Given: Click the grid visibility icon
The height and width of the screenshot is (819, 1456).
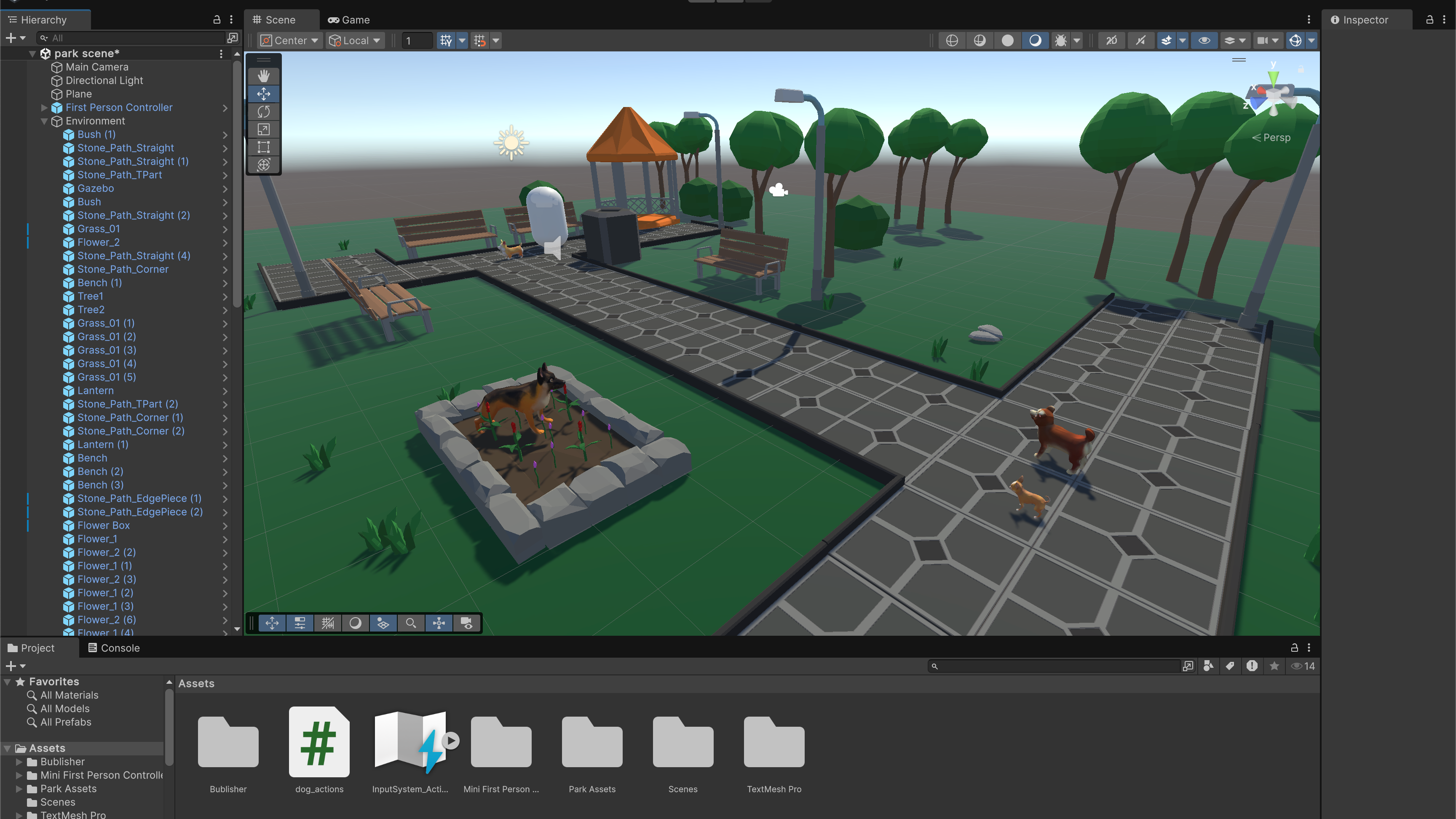Looking at the screenshot, I should (446, 40).
